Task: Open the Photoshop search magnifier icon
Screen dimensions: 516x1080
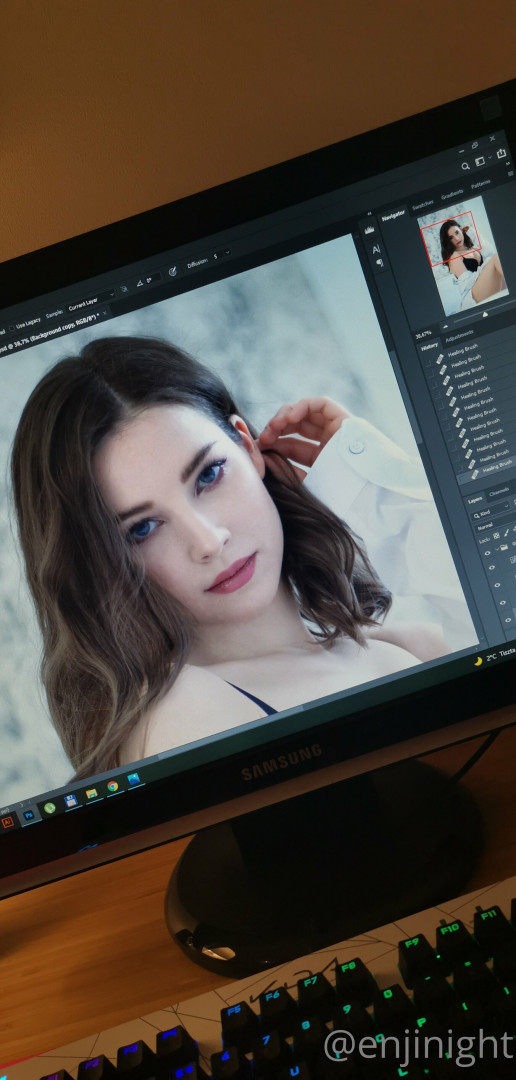Action: pyautogui.click(x=466, y=165)
